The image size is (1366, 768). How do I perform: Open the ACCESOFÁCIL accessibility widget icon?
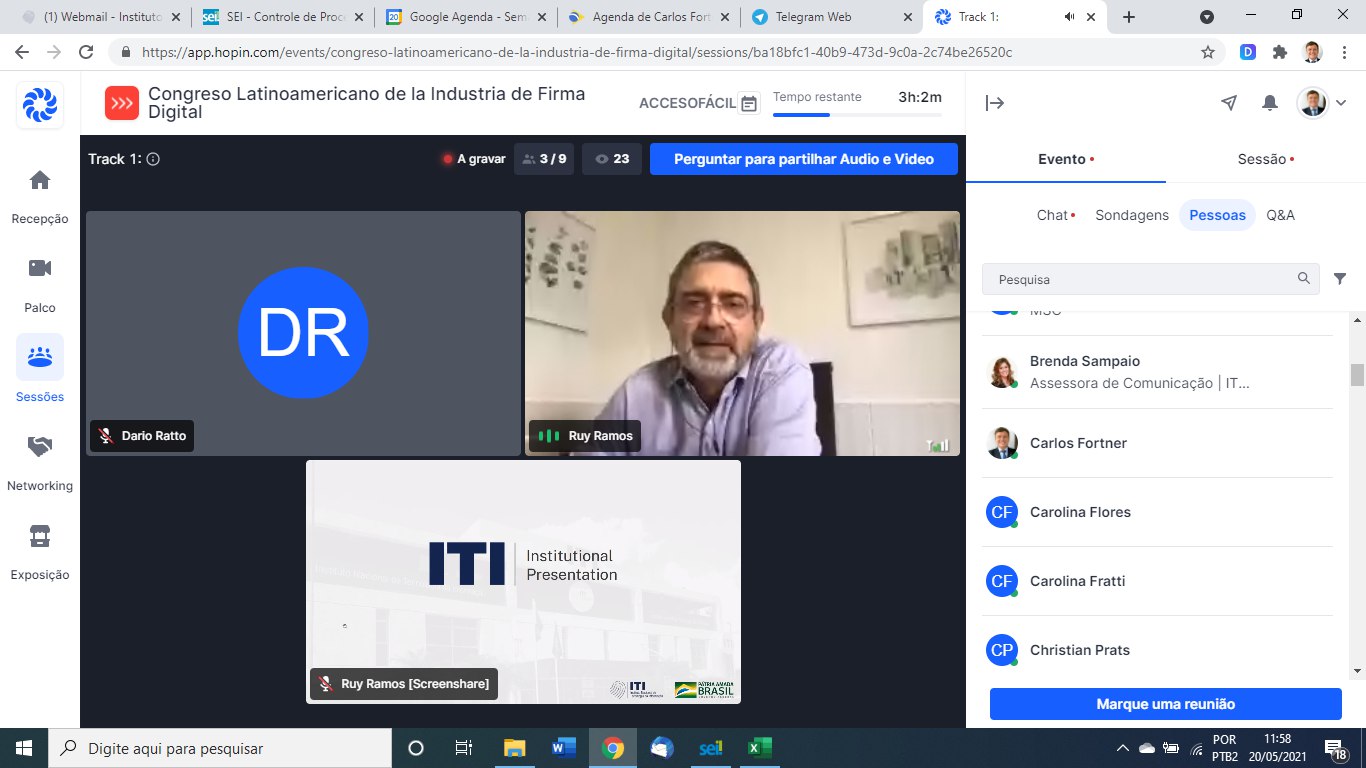tap(747, 103)
